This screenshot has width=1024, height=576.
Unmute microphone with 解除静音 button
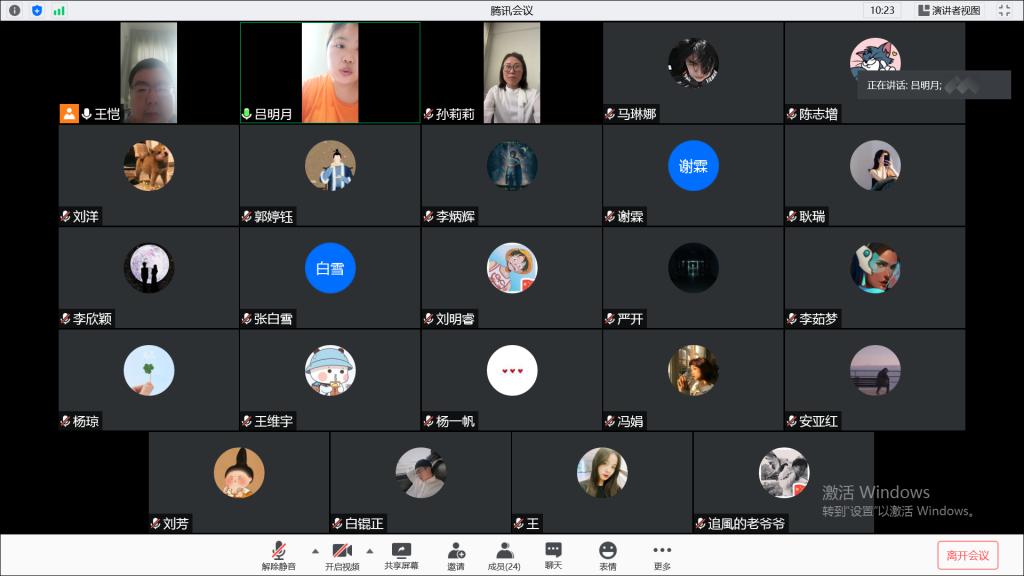point(279,554)
